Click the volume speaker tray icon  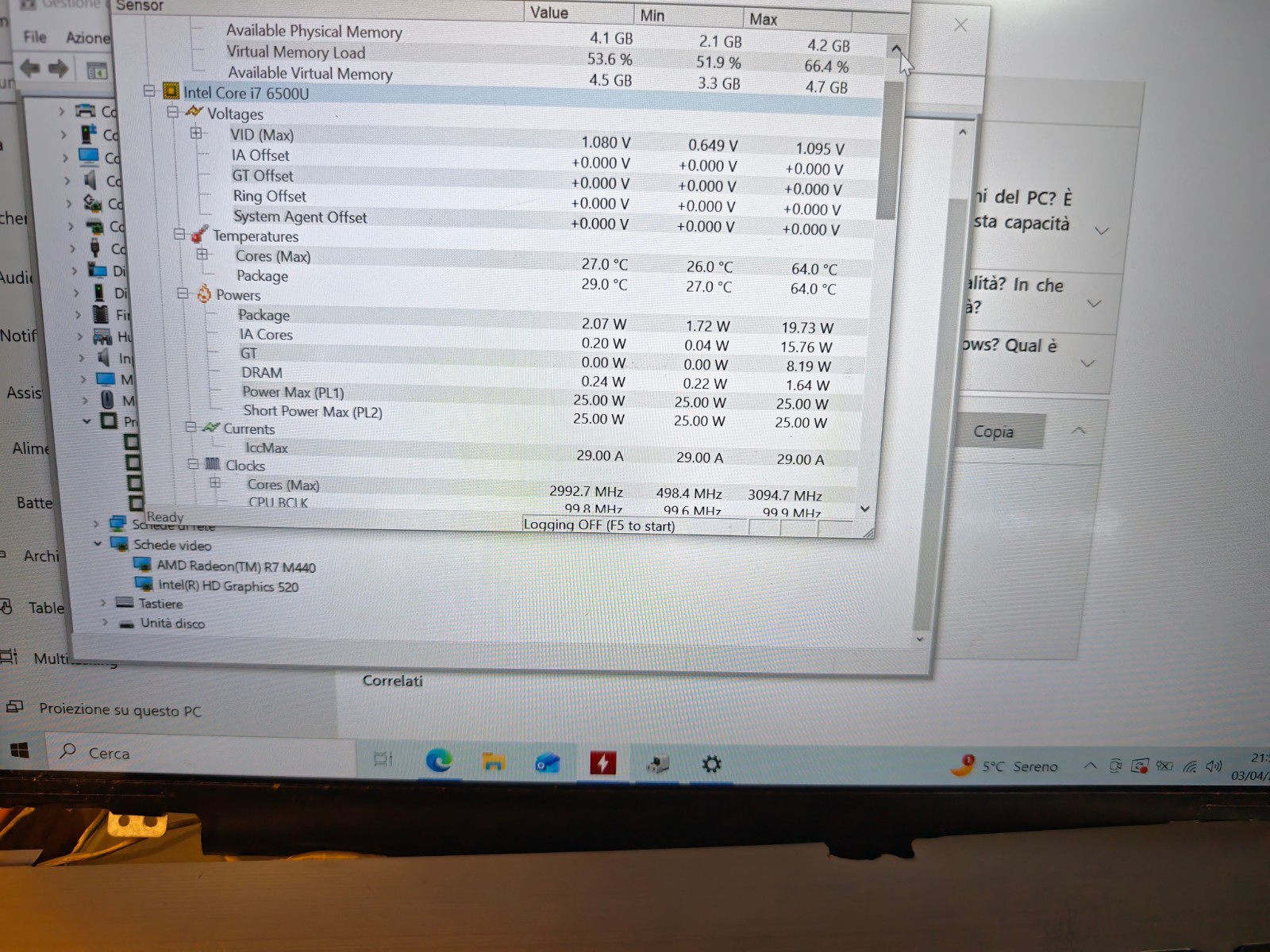click(1214, 766)
